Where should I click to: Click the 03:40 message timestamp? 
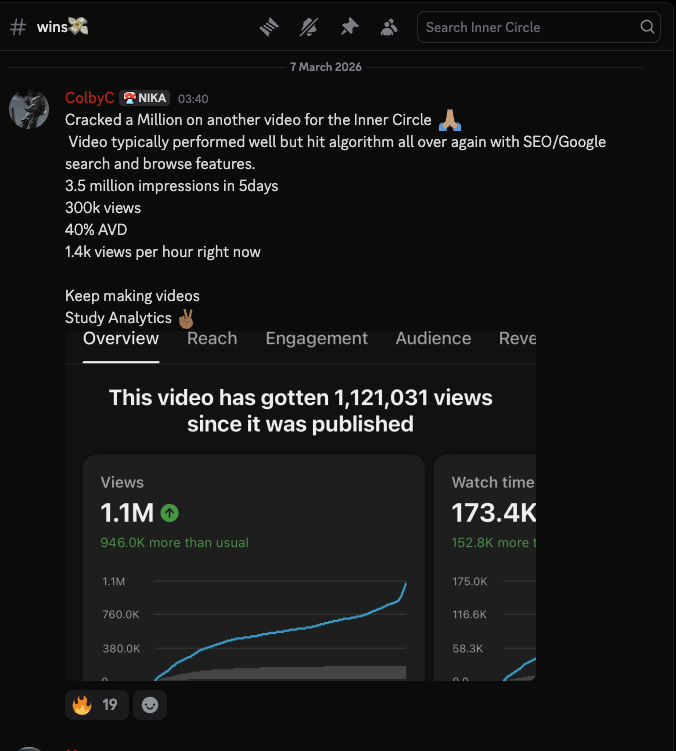(x=193, y=99)
